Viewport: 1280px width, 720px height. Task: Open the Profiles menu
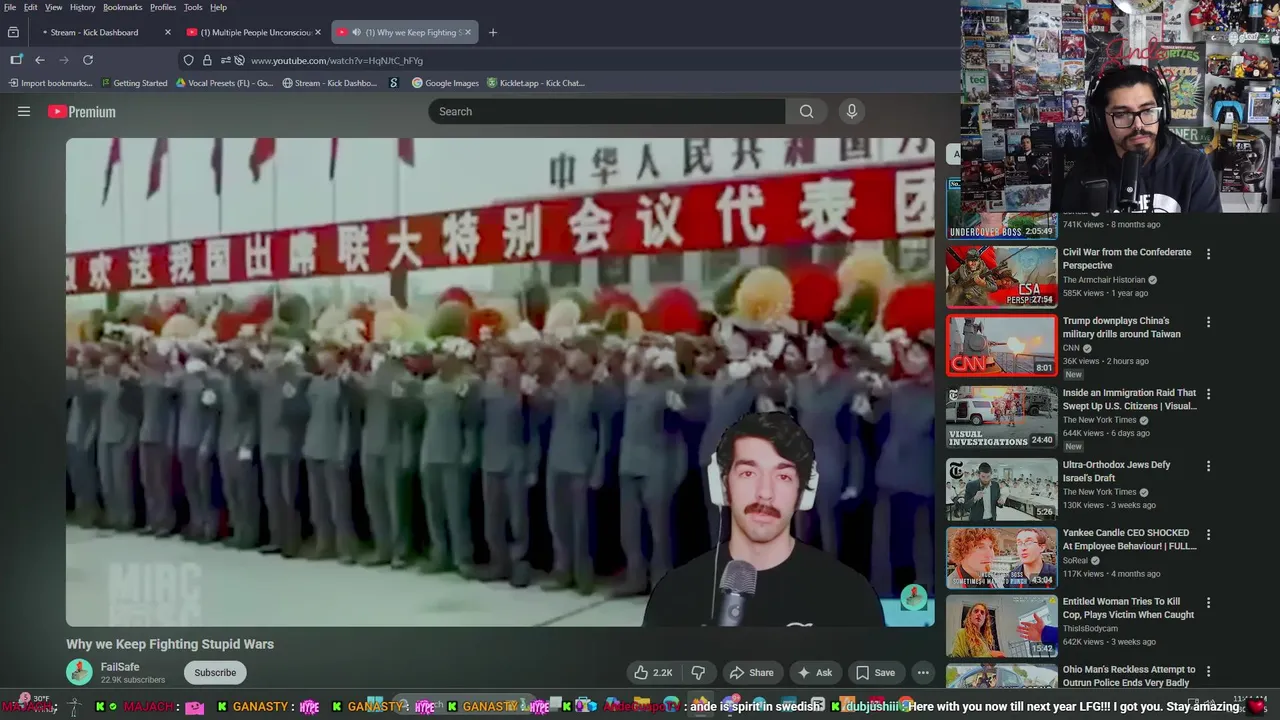pos(163,7)
